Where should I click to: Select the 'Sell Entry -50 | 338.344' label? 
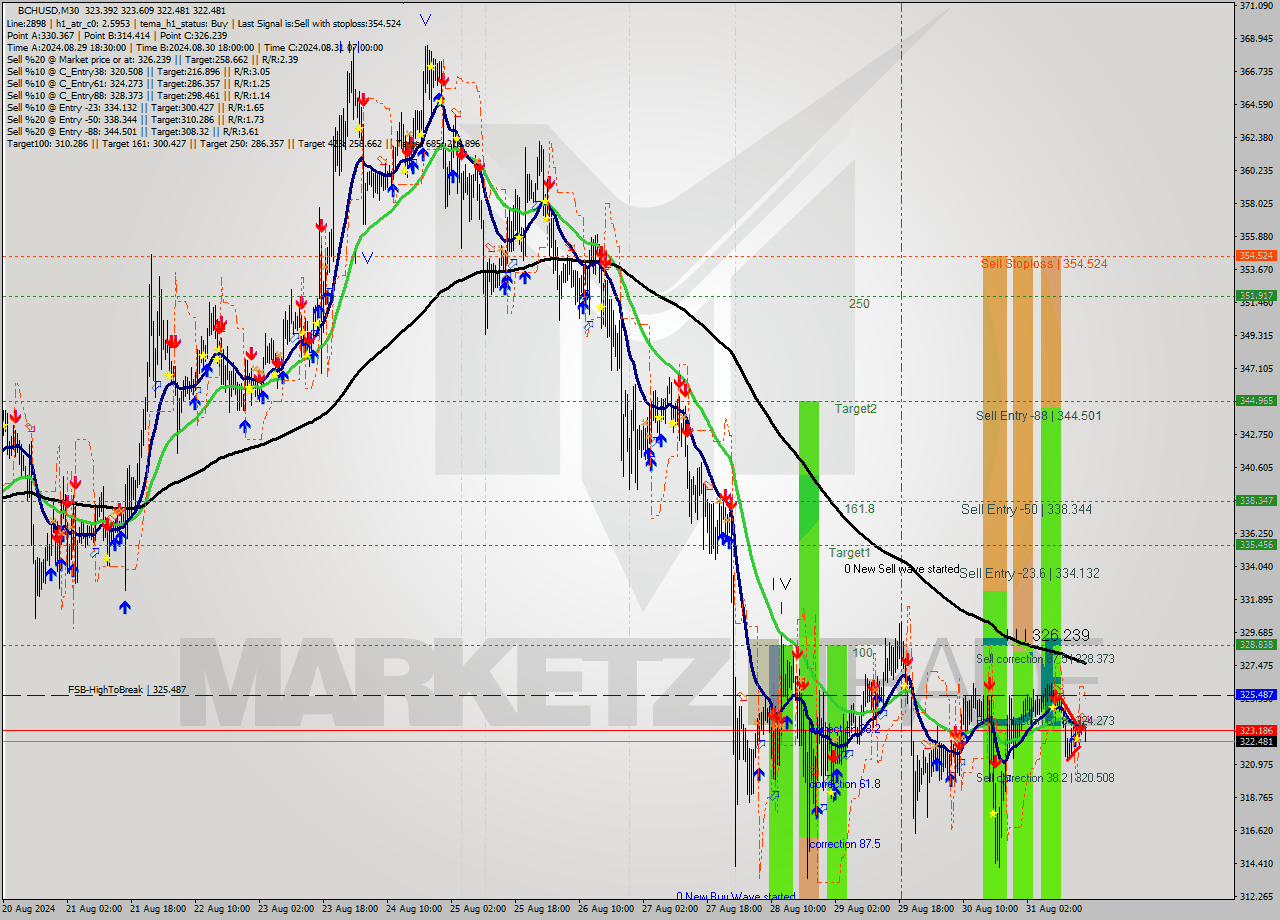1026,510
